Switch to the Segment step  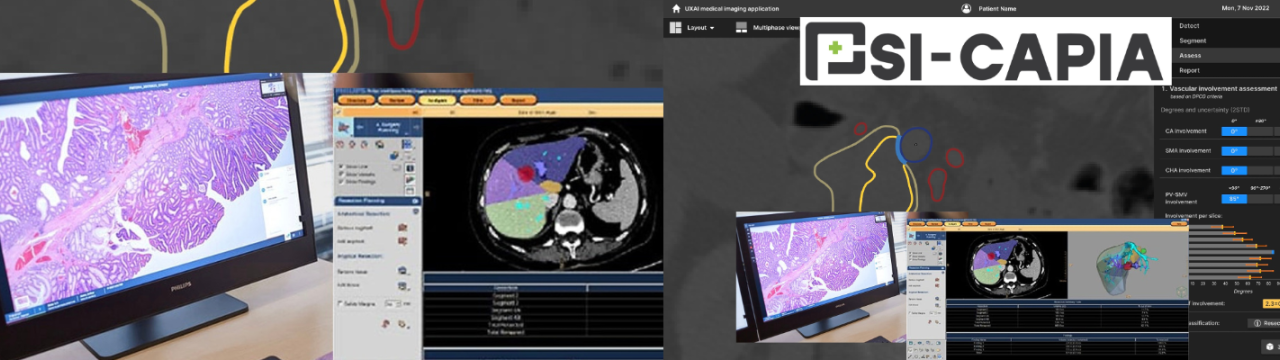click(1193, 40)
